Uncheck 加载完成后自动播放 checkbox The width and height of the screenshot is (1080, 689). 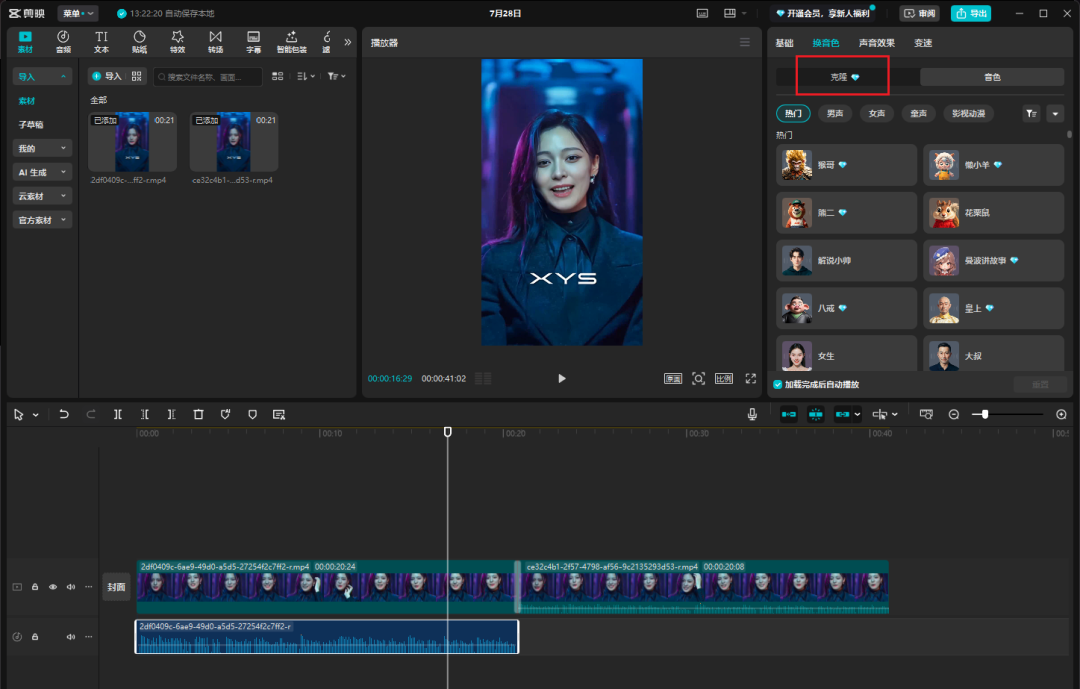point(778,384)
